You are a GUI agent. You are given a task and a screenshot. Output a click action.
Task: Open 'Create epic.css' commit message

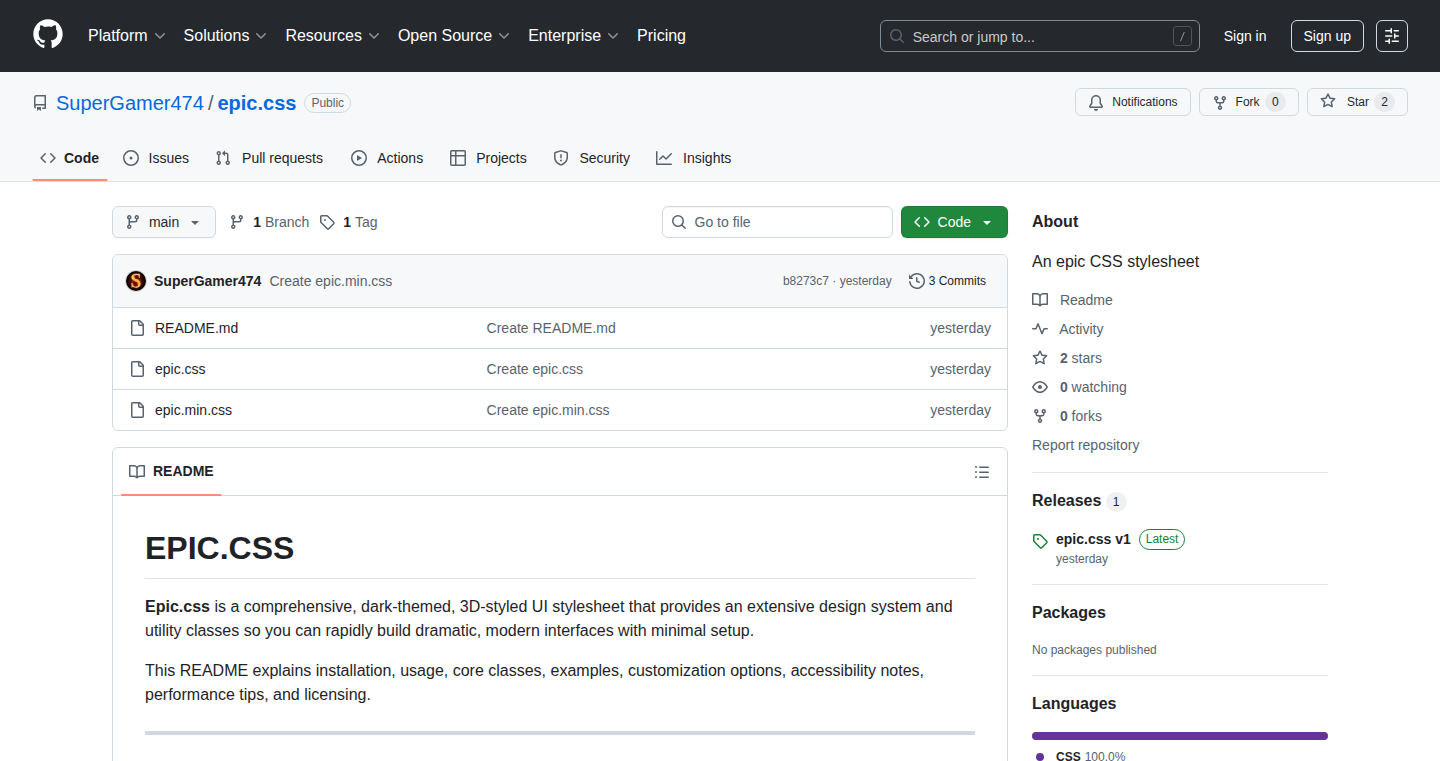535,369
